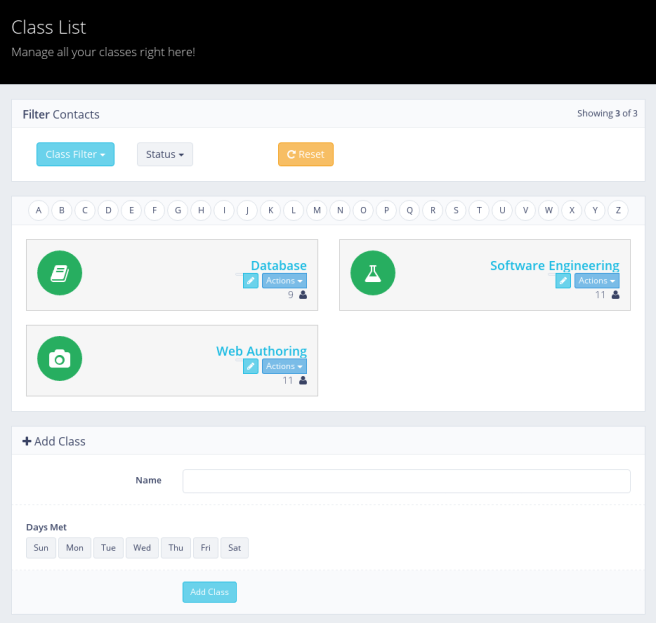Click the pencil edit icon under Database
Viewport: 656px width, 623px height.
coord(251,281)
